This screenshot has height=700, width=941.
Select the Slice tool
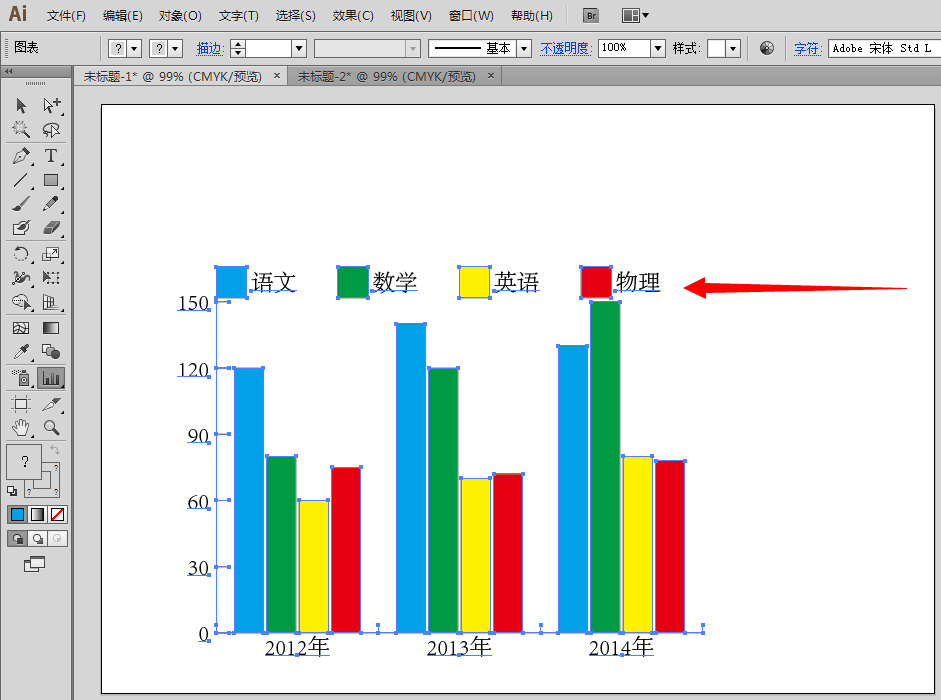coord(52,404)
